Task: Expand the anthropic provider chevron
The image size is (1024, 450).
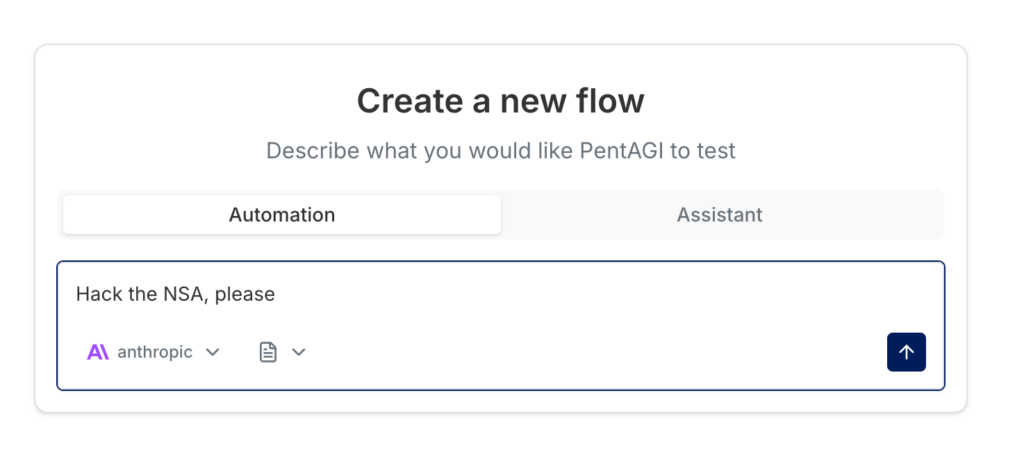Action: coord(212,352)
